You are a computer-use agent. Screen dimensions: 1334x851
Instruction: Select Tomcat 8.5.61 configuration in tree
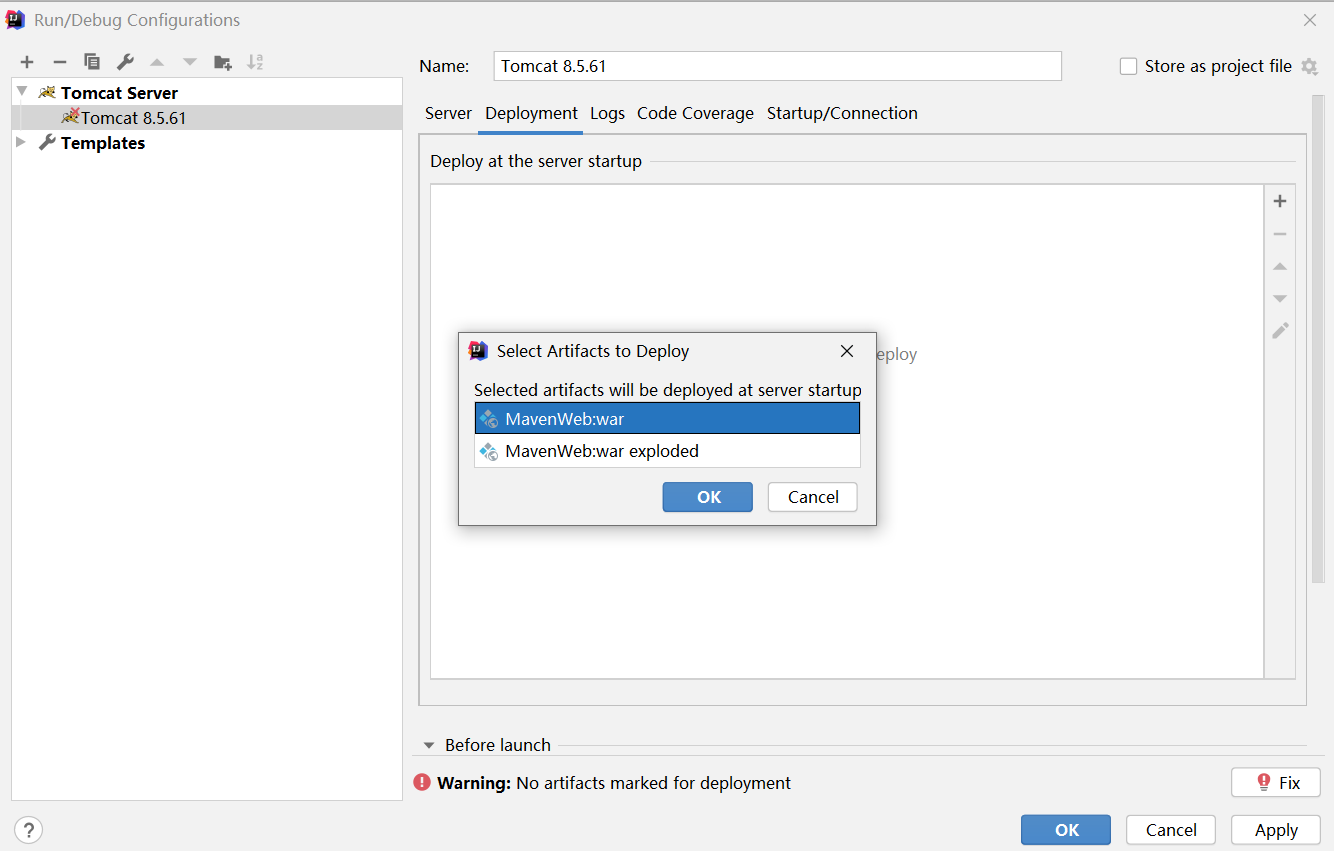pyautogui.click(x=207, y=117)
